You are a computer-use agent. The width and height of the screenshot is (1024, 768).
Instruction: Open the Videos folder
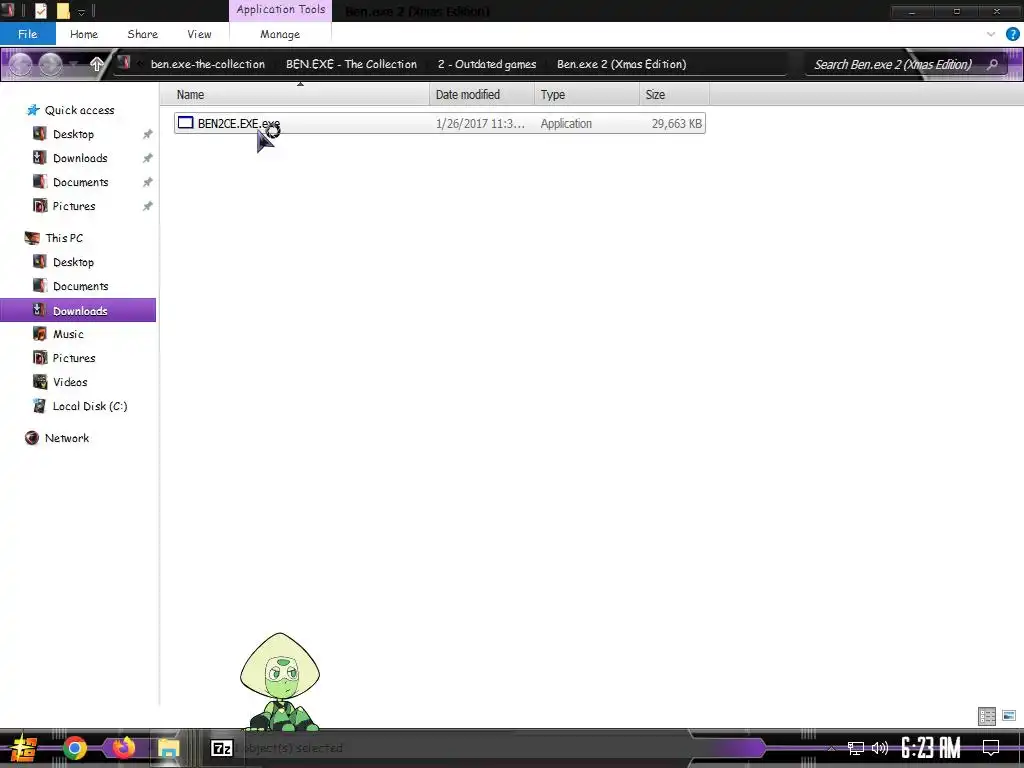click(70, 383)
